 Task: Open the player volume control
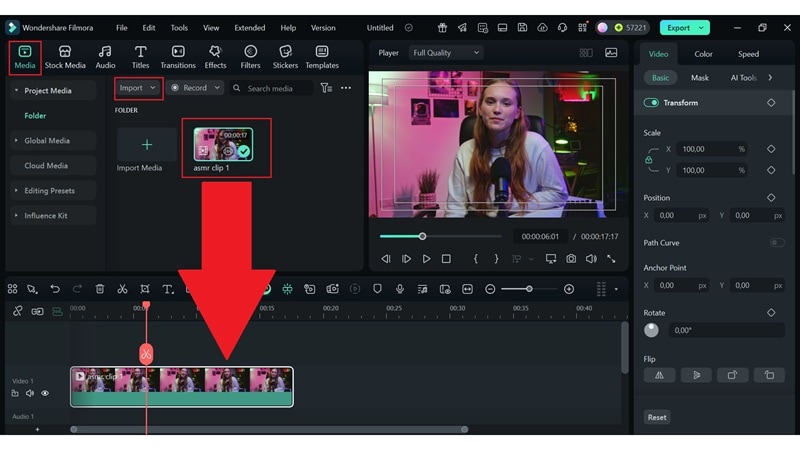click(591, 259)
